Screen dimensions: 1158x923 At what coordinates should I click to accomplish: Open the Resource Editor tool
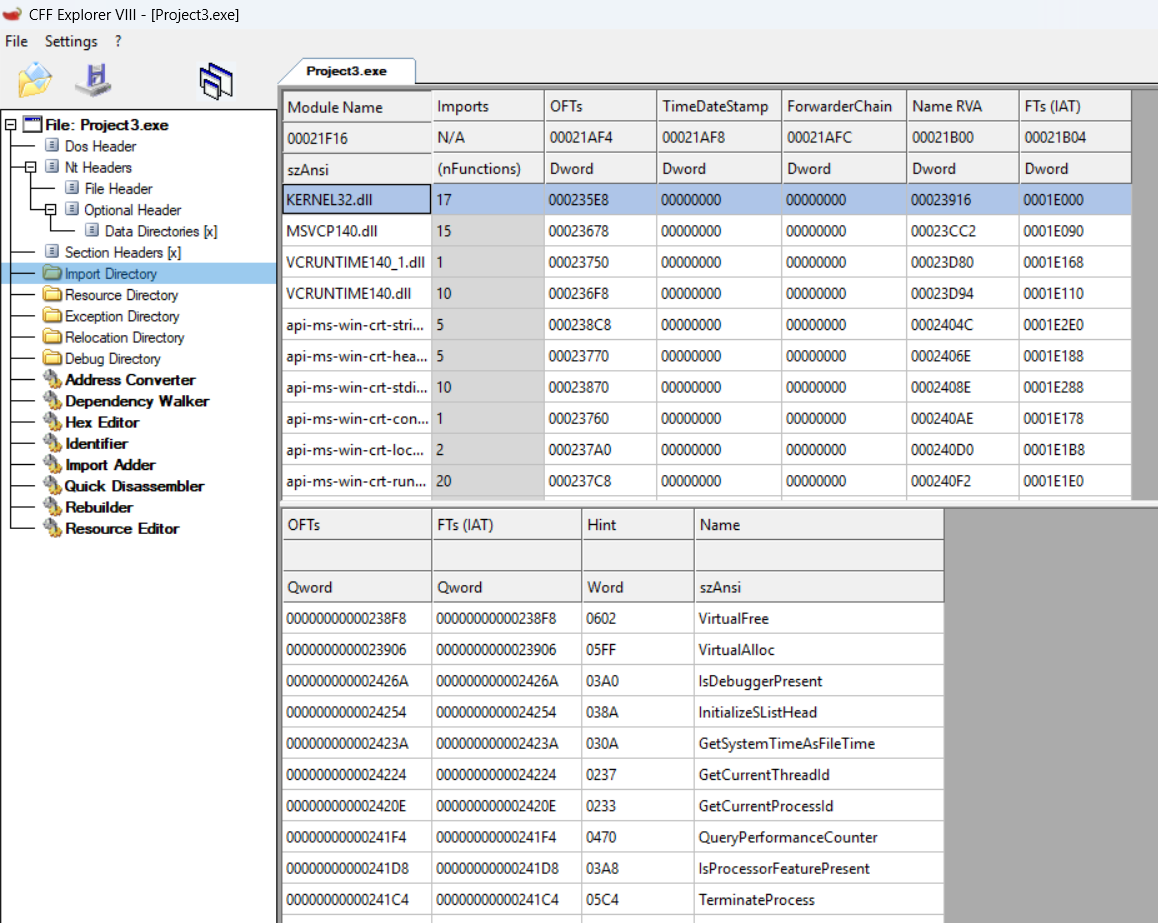122,529
